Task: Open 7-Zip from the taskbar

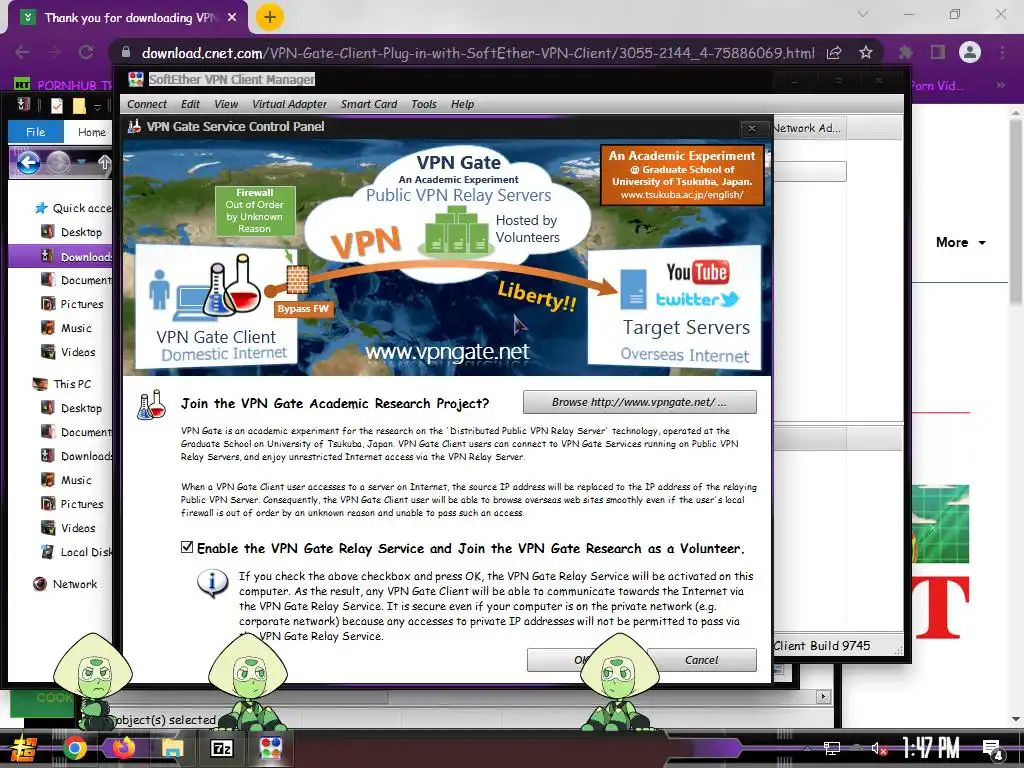Action: coord(221,748)
